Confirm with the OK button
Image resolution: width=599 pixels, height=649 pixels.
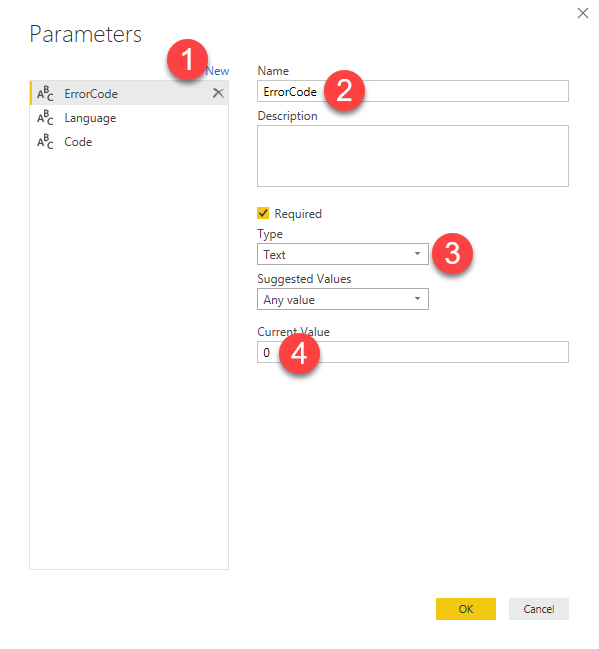[x=466, y=609]
